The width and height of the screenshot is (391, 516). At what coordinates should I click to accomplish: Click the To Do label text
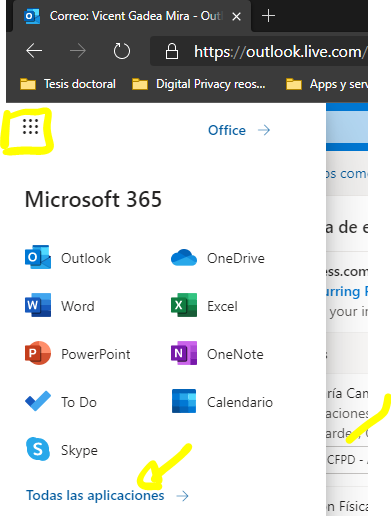[79, 402]
